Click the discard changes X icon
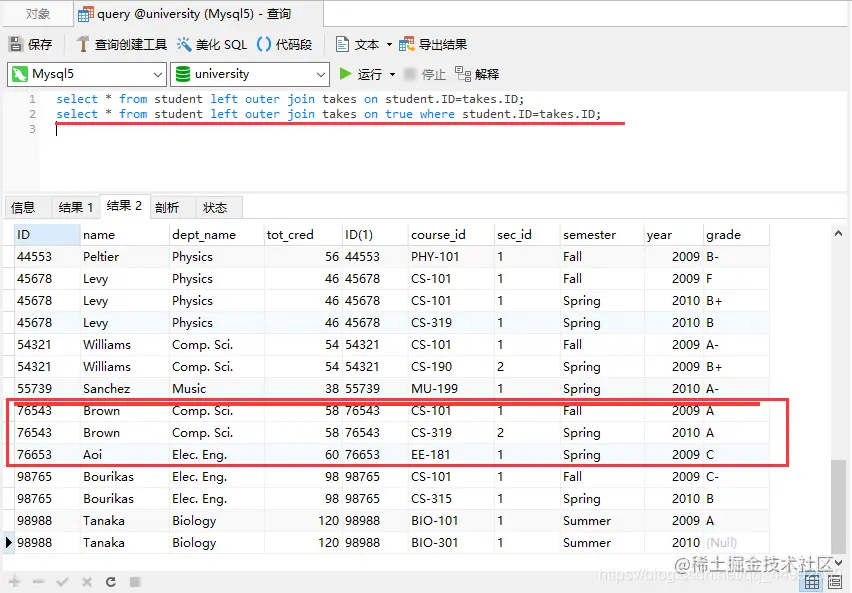 87,582
